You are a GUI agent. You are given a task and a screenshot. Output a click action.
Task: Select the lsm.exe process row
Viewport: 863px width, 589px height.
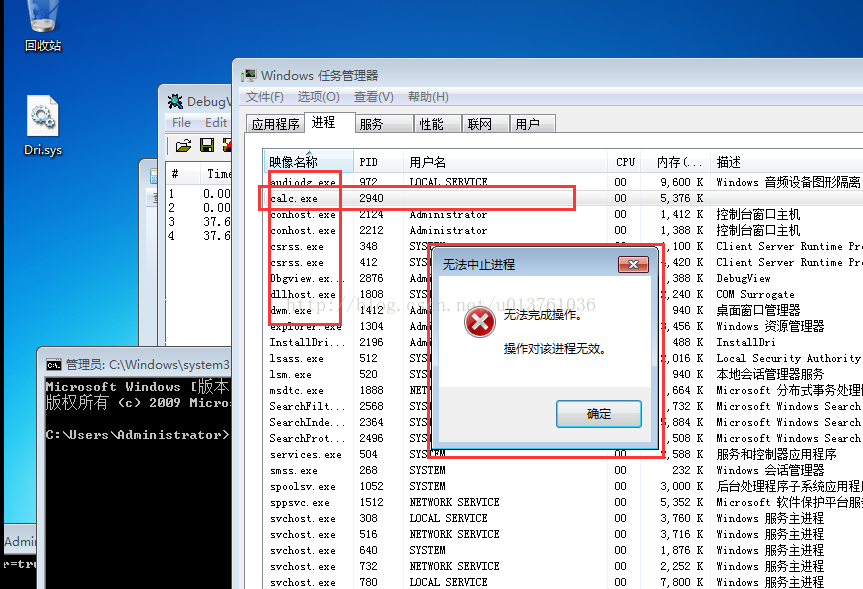[x=562, y=374]
